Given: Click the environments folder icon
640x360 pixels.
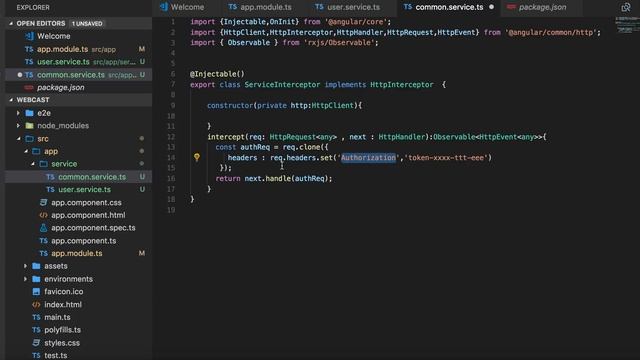Looking at the screenshot, I should click(36, 279).
